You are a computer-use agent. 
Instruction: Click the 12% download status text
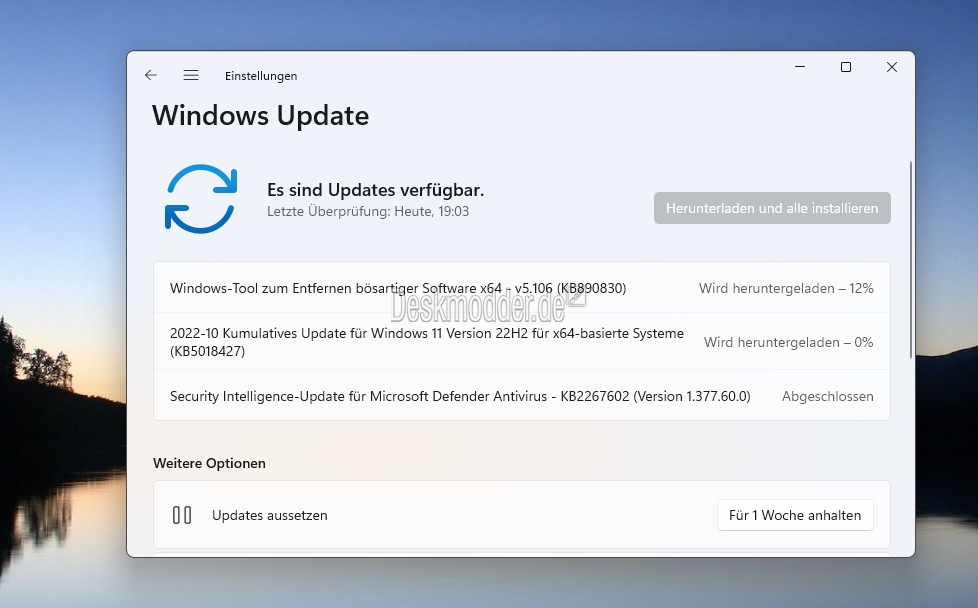coord(786,288)
